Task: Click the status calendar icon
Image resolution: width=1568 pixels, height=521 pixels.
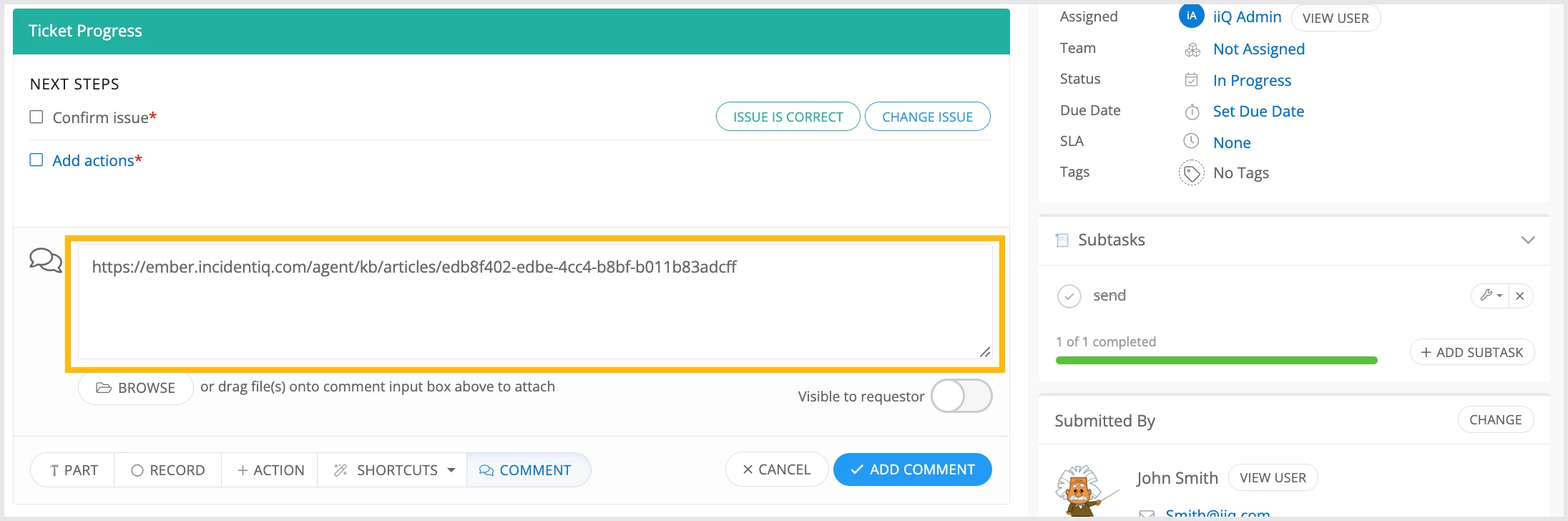Action: [1191, 79]
